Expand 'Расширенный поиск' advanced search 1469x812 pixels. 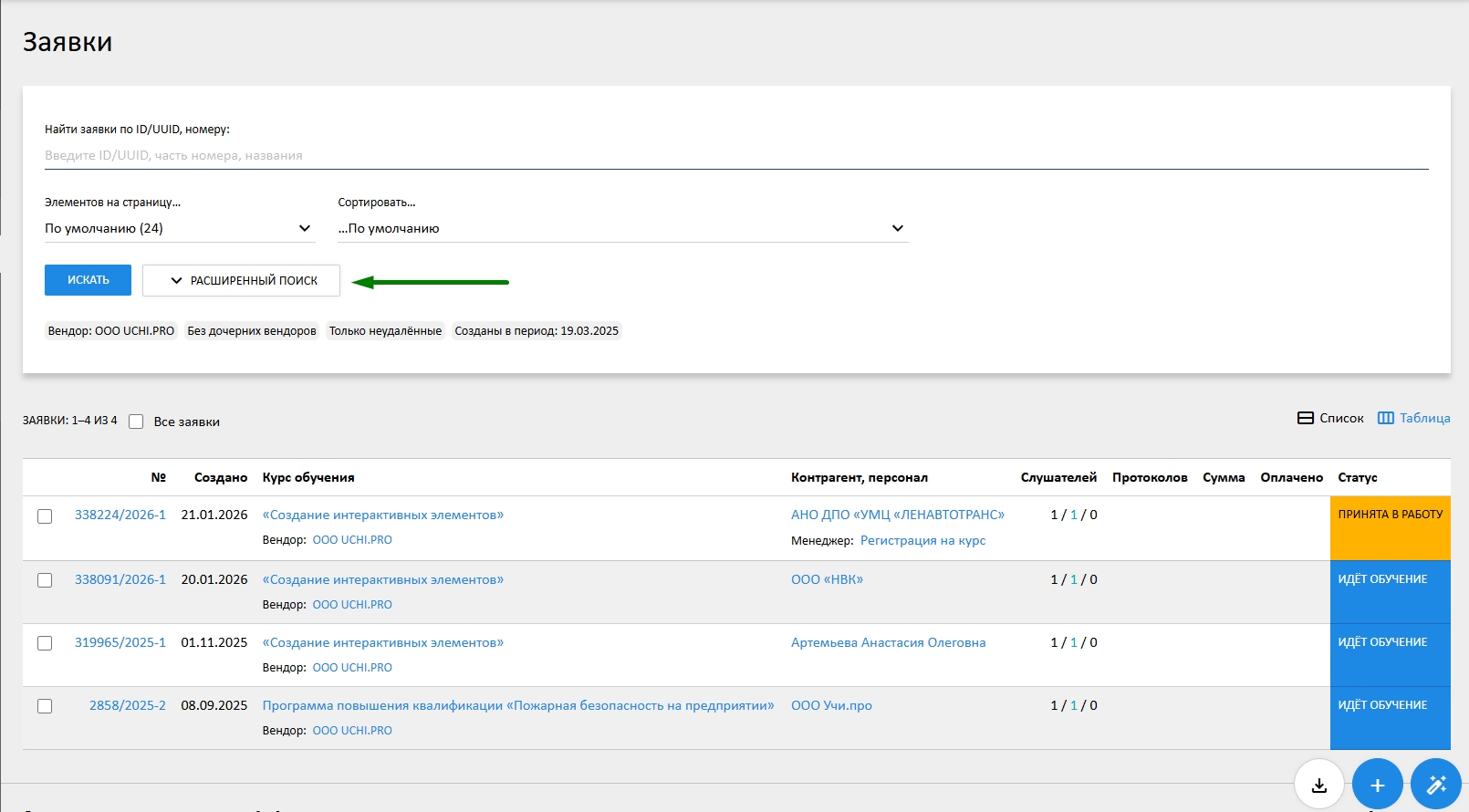point(242,280)
